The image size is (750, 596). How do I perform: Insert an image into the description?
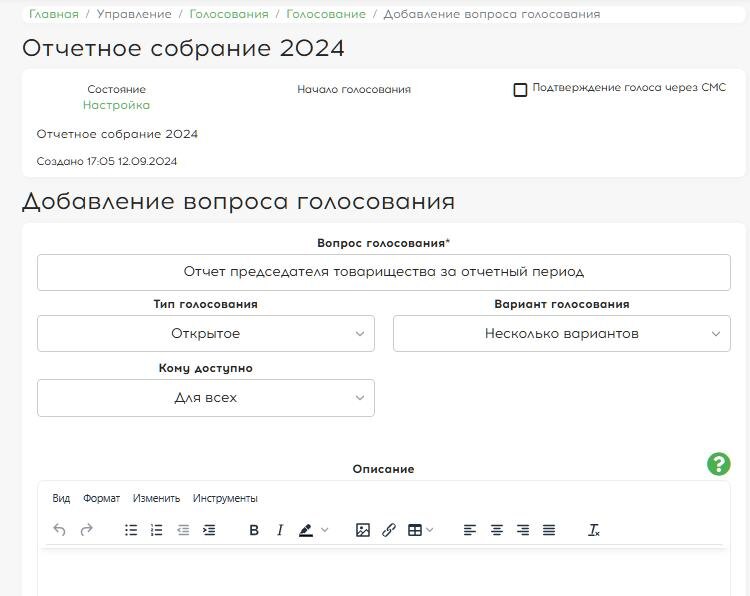pos(363,530)
